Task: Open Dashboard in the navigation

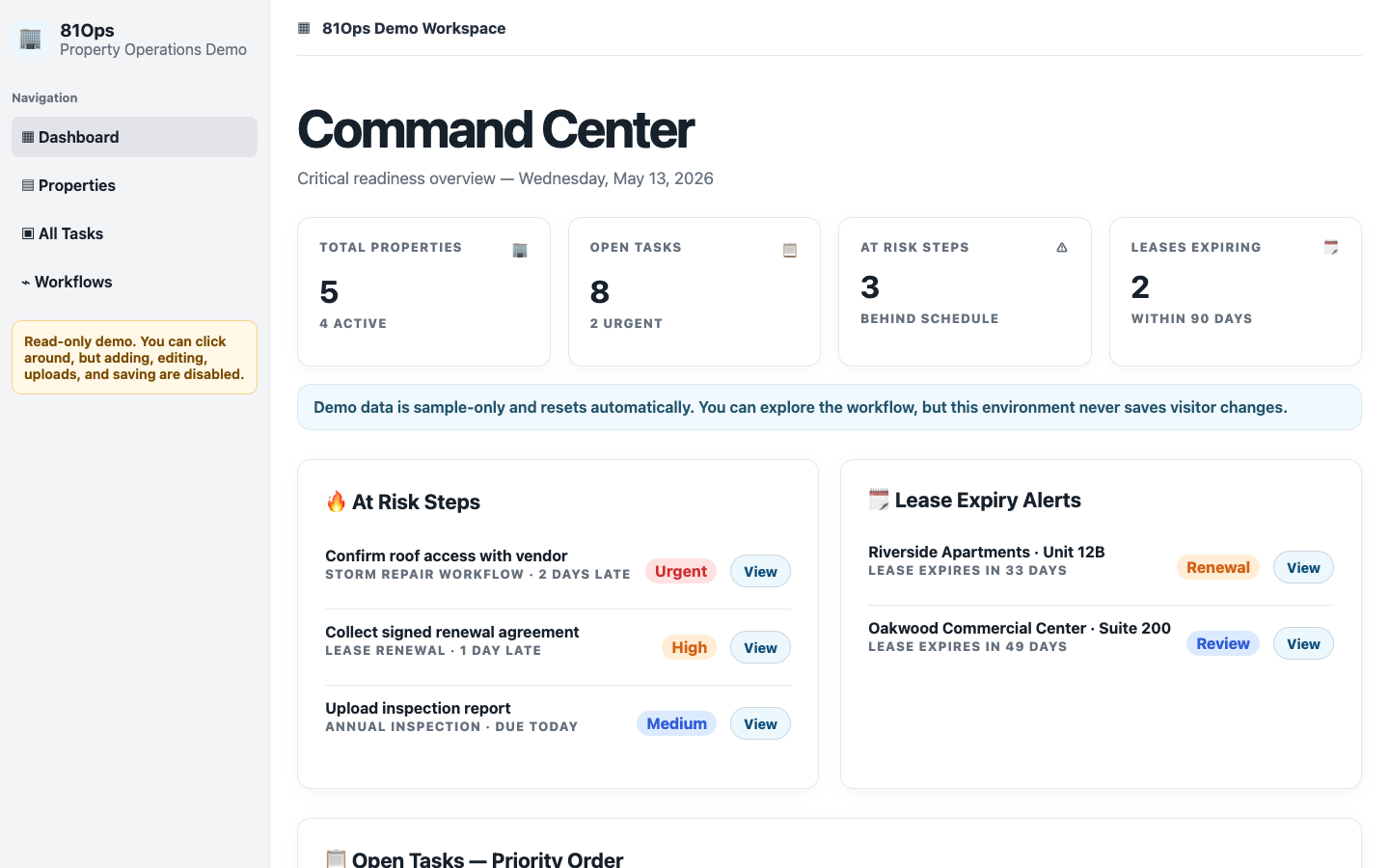Action: click(x=134, y=137)
